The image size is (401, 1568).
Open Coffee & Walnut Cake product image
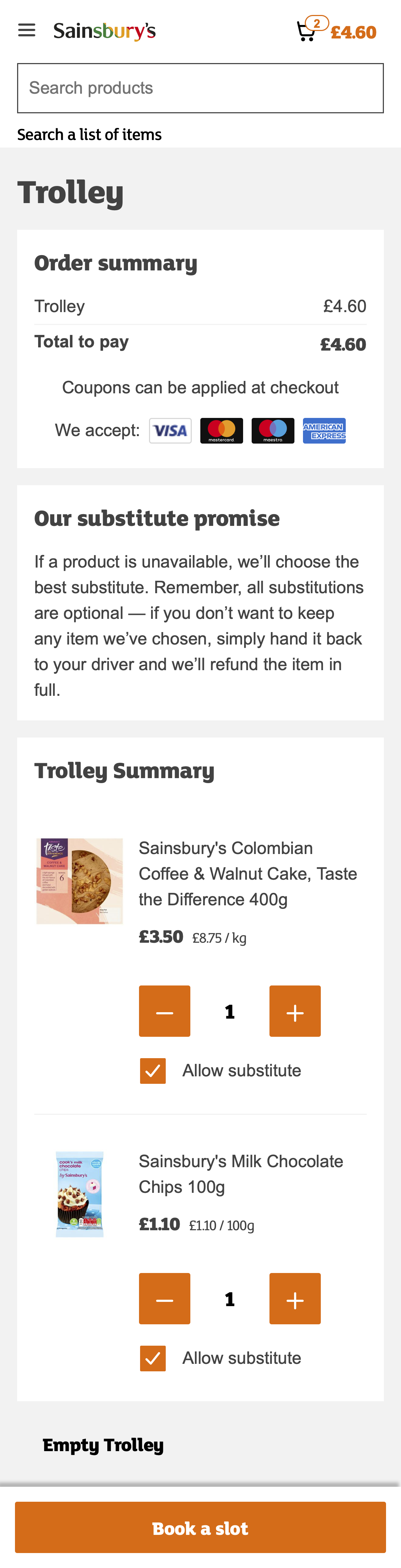click(x=80, y=881)
